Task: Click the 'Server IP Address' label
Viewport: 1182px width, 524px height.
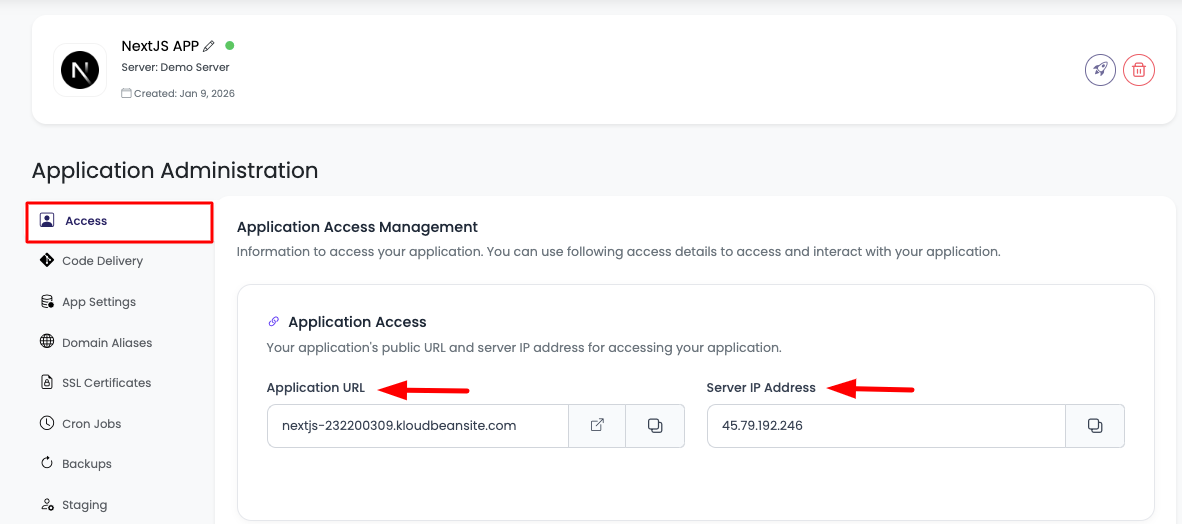Action: (x=761, y=388)
